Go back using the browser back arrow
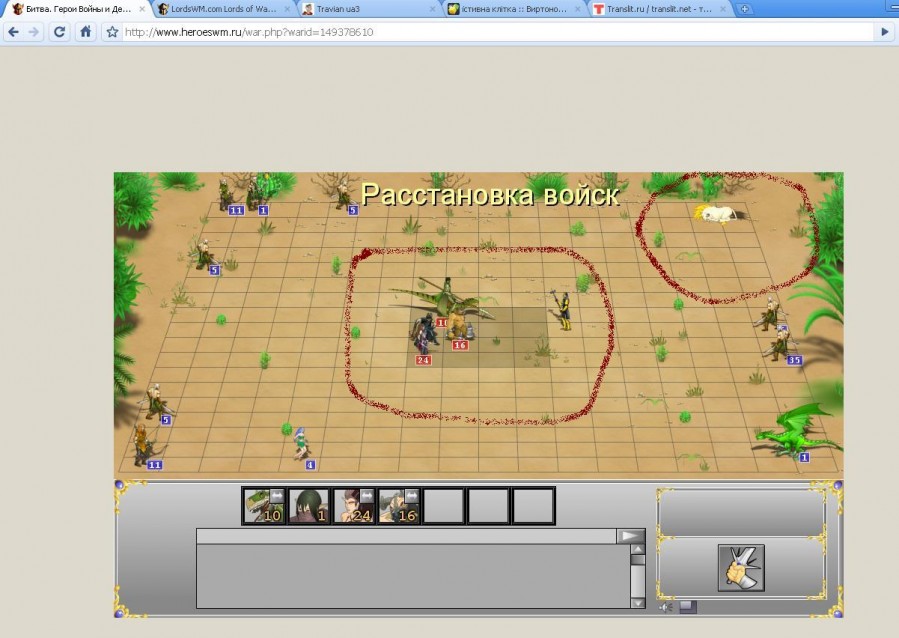 [x=14, y=32]
